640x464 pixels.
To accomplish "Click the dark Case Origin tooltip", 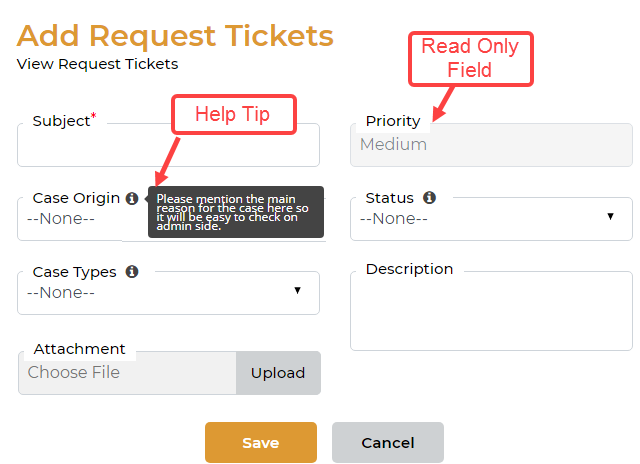I will pyautogui.click(x=236, y=212).
